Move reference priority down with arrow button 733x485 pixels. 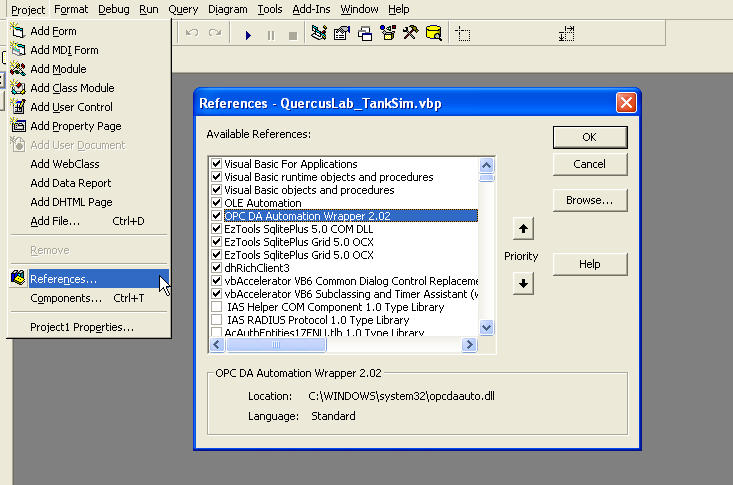pyautogui.click(x=521, y=283)
